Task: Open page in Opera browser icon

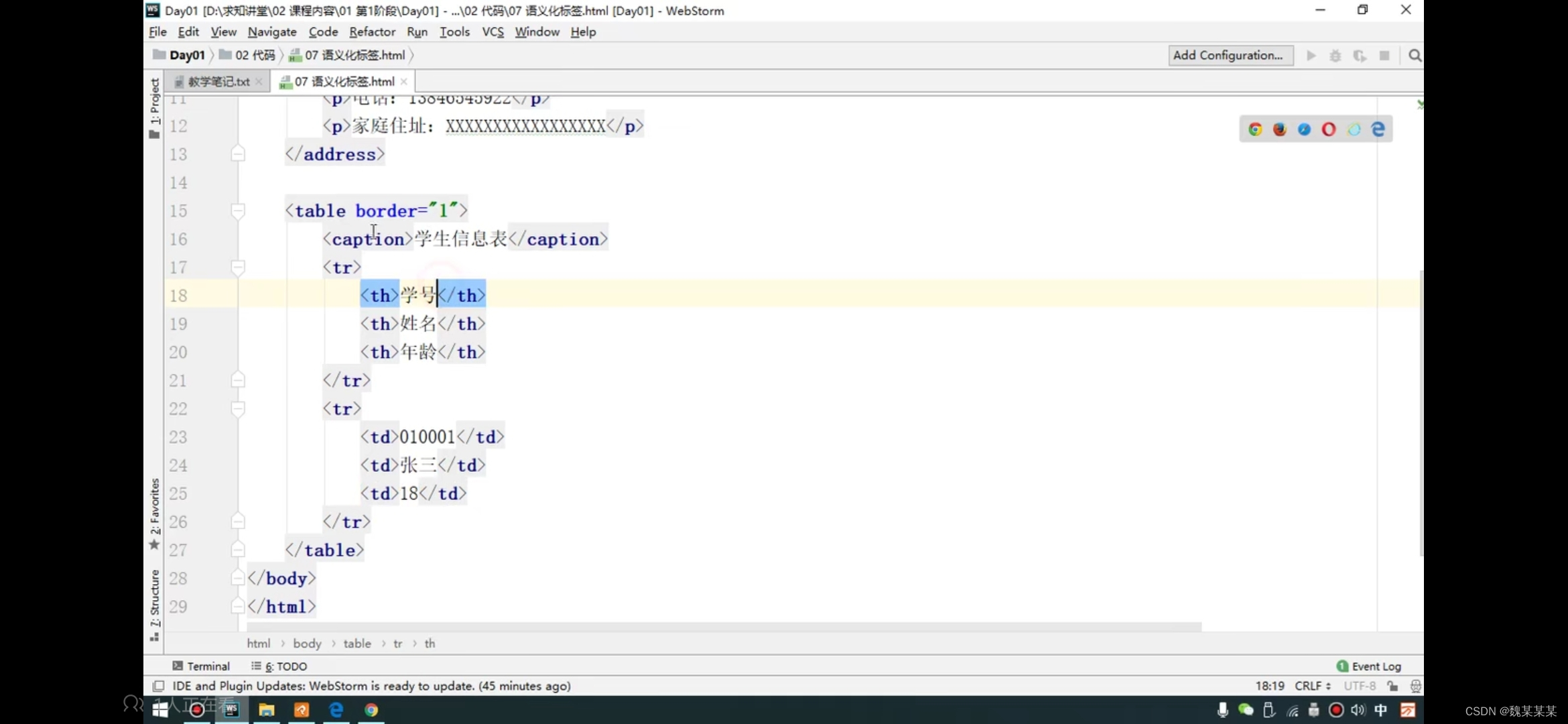Action: point(1329,129)
